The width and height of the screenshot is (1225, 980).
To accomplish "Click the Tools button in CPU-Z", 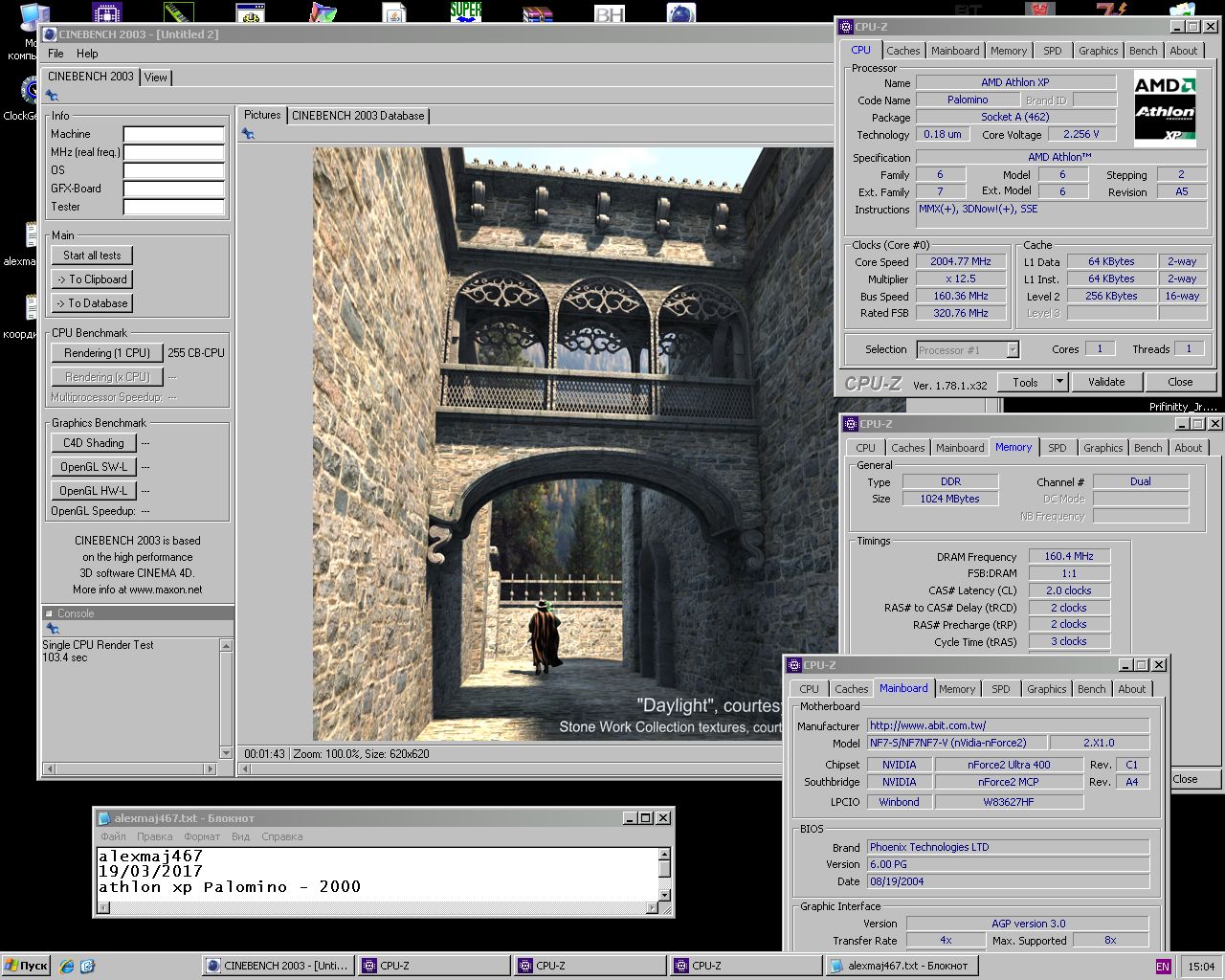I will pyautogui.click(x=1025, y=382).
